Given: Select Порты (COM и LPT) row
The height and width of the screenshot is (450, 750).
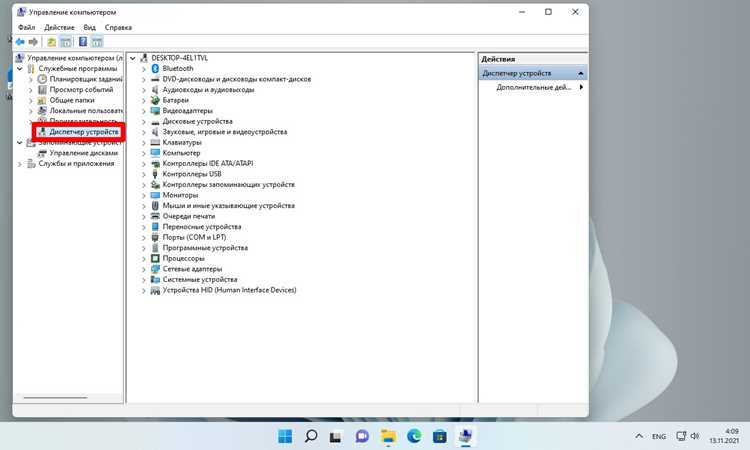Looking at the screenshot, I should tap(194, 237).
